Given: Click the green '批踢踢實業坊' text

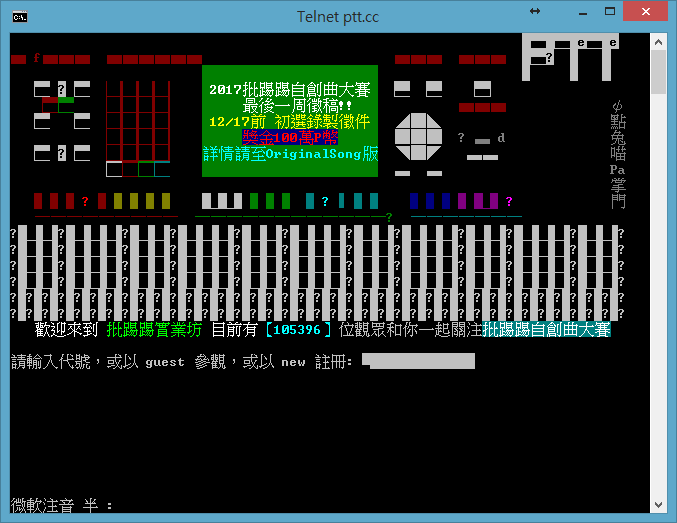Looking at the screenshot, I should click(154, 330).
